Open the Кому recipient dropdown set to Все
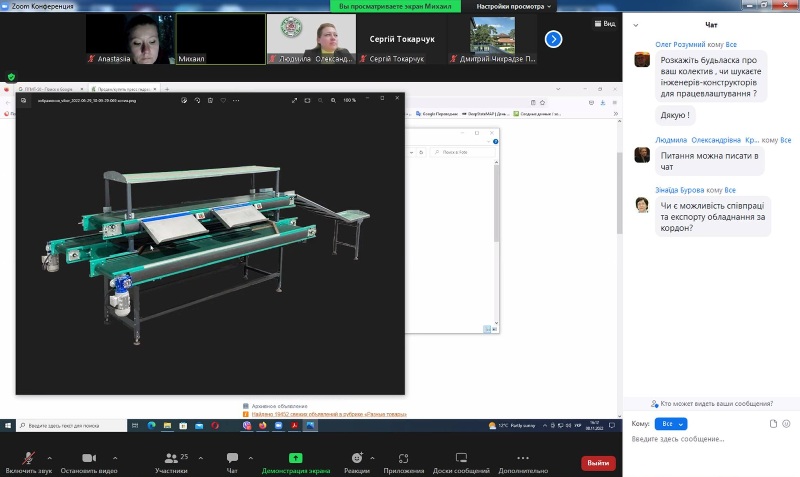 (669, 424)
